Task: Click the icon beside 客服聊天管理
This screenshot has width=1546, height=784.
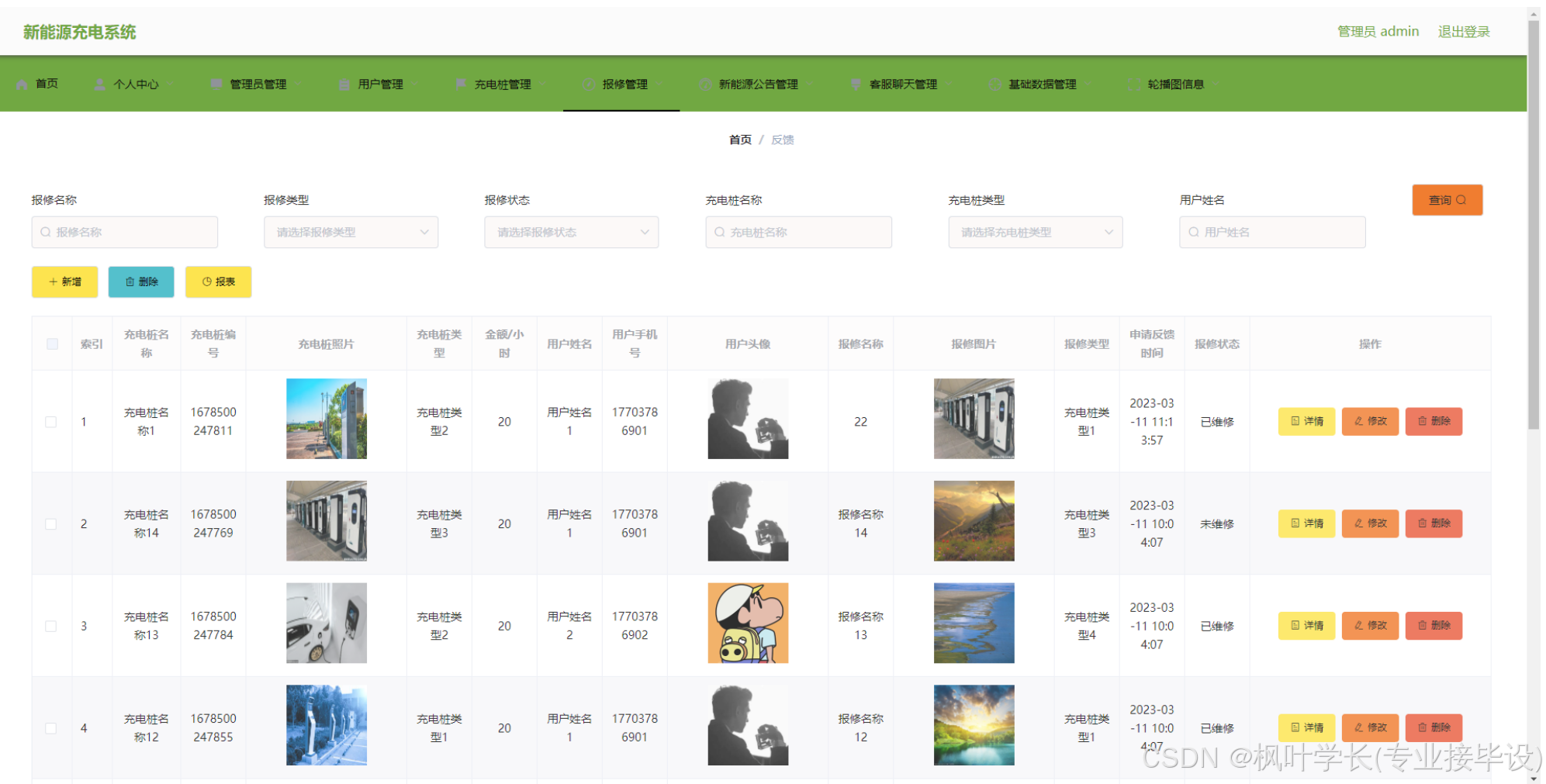Action: pyautogui.click(x=856, y=84)
